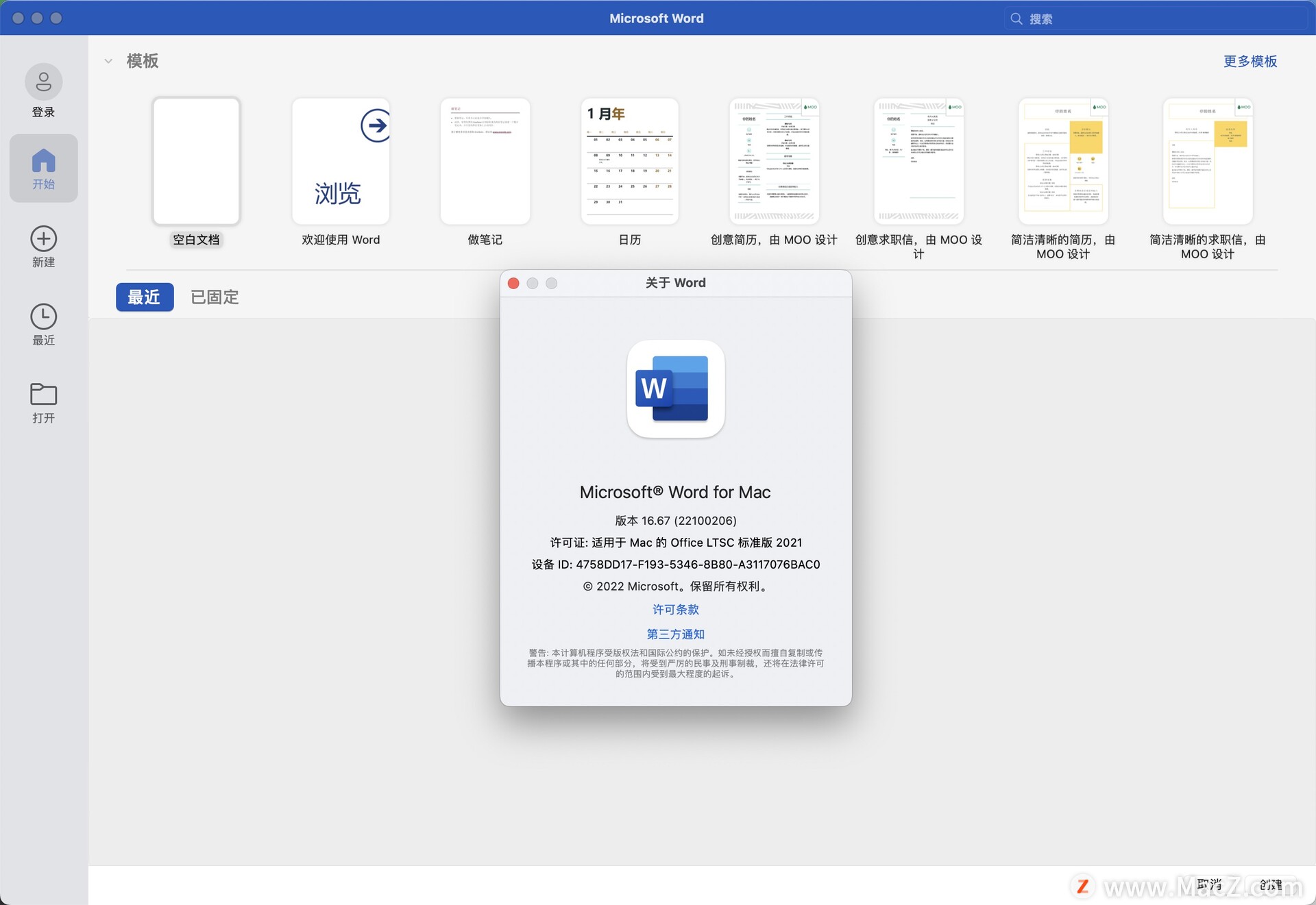Select the 空白文档 template thumbnail
1316x905 pixels.
(x=196, y=161)
